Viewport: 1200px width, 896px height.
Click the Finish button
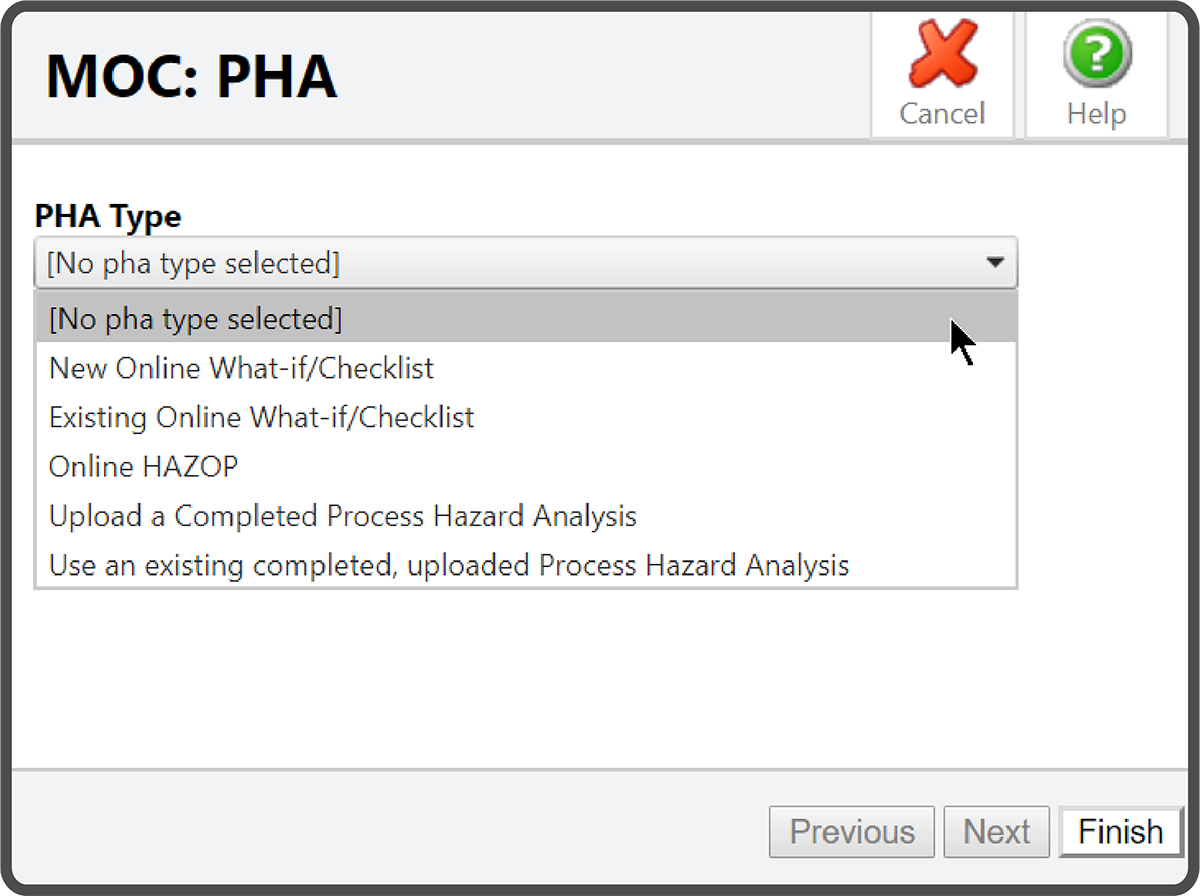1120,831
